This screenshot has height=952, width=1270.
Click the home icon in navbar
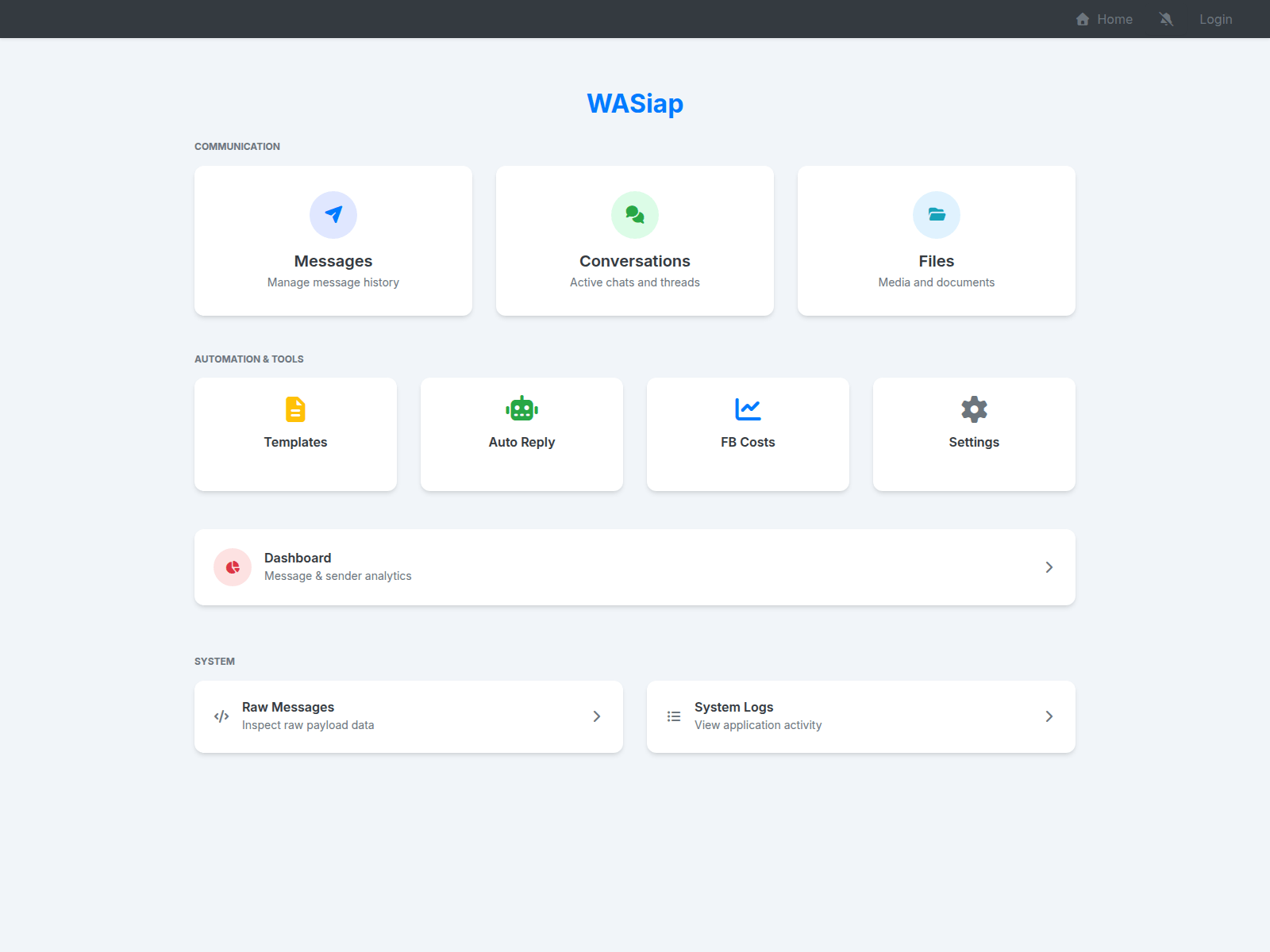click(x=1083, y=19)
